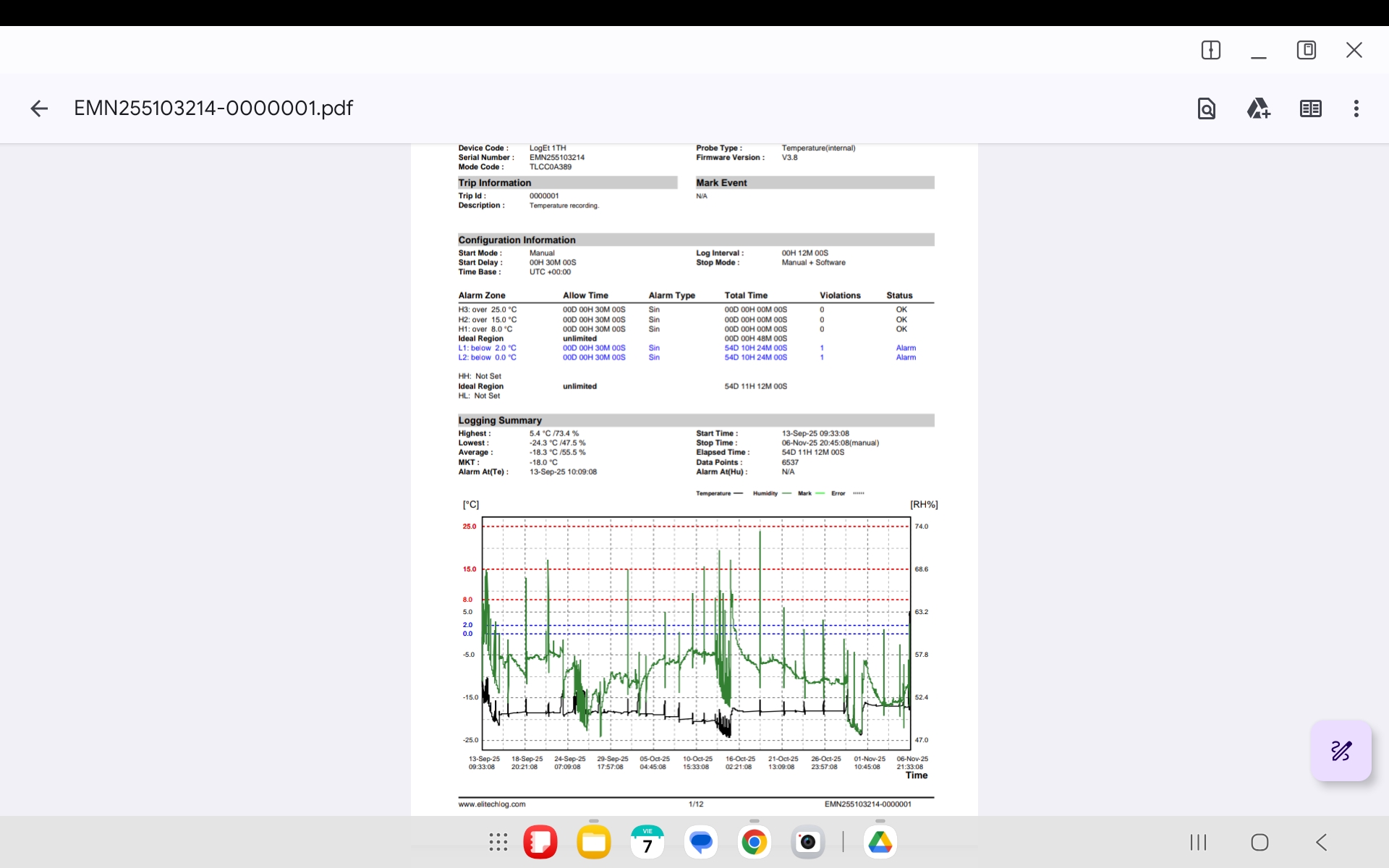Viewport: 1389px width, 868px height.
Task: Tap the PDF file title text
Action: 213,109
